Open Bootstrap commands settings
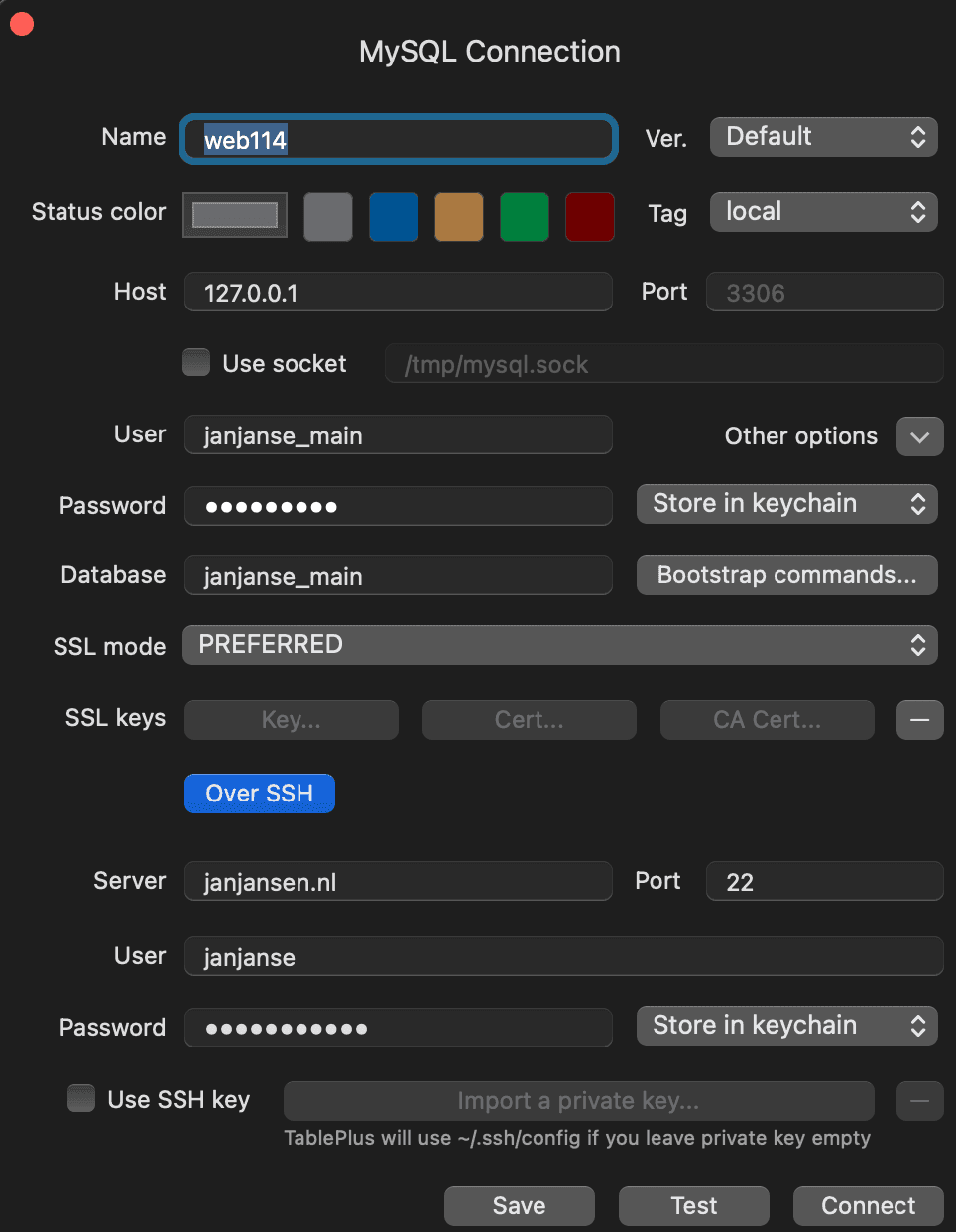Screen dimensions: 956x1232 (786, 575)
